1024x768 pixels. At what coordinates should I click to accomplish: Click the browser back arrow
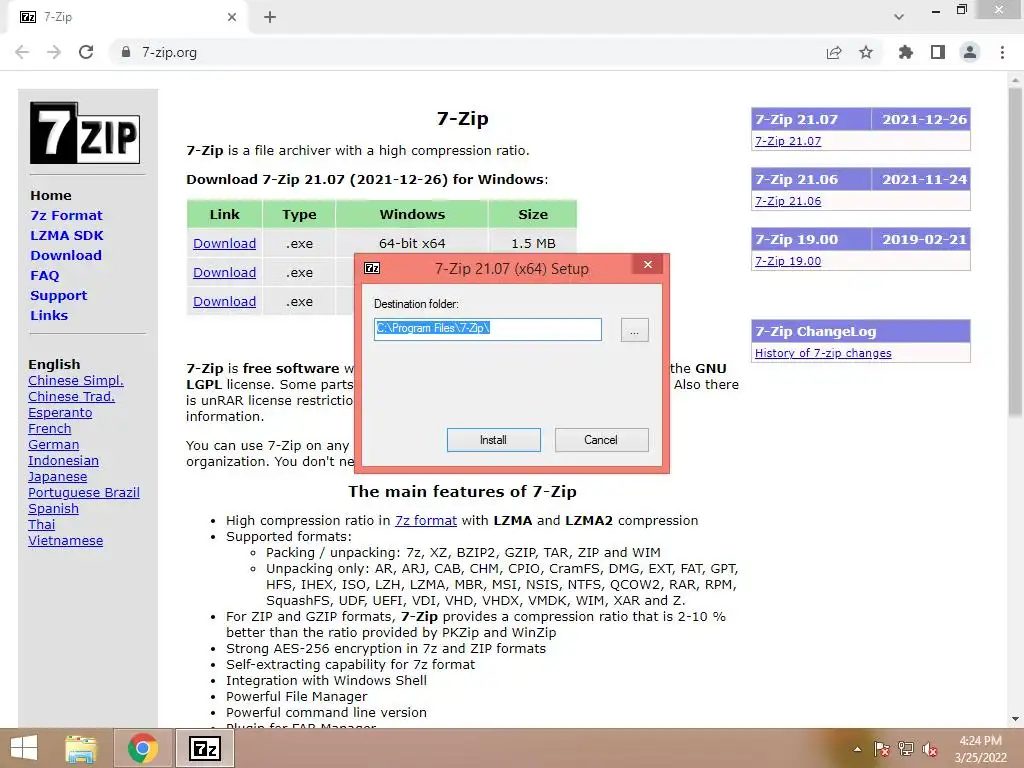(22, 52)
